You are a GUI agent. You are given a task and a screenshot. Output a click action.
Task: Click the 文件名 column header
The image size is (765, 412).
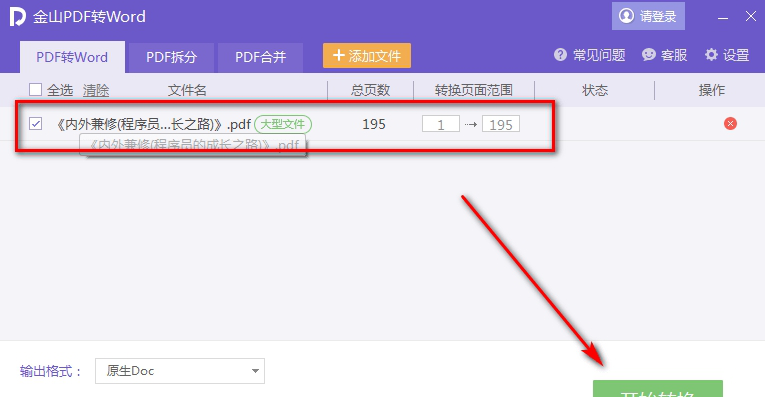[x=187, y=90]
